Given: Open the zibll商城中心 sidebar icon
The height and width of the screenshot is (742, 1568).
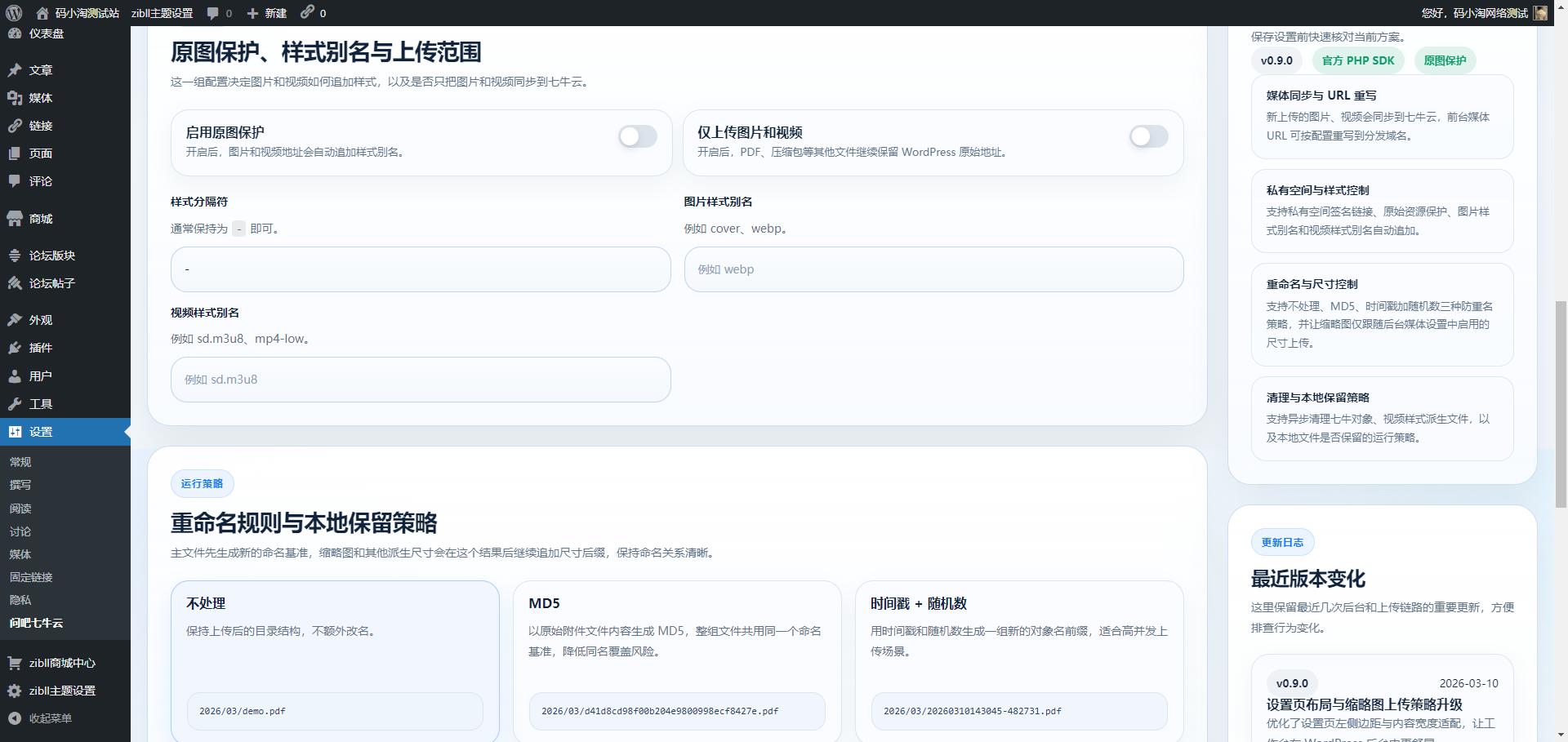Looking at the screenshot, I should click(15, 663).
